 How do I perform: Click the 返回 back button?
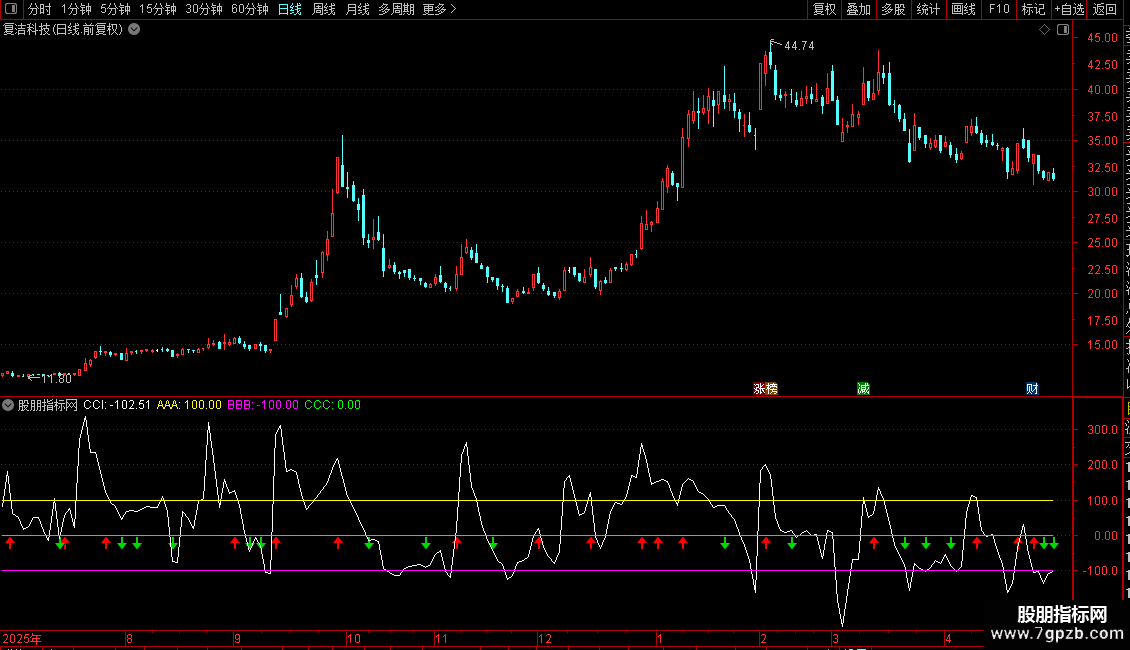1105,9
